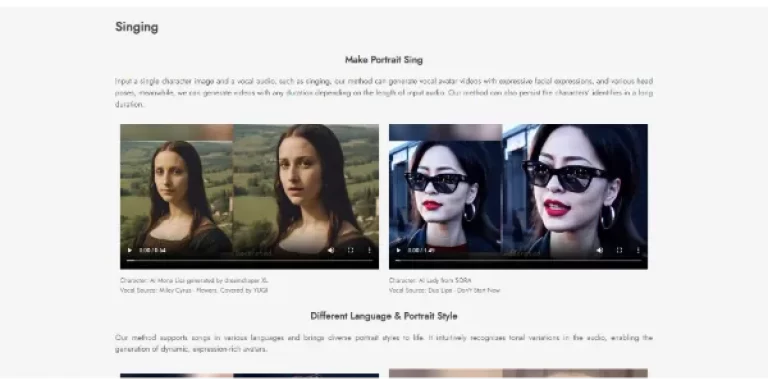This screenshot has height=385, width=768.
Task: Click the Dua Lipa vocal source caption
Action: pyautogui.click(x=445, y=290)
